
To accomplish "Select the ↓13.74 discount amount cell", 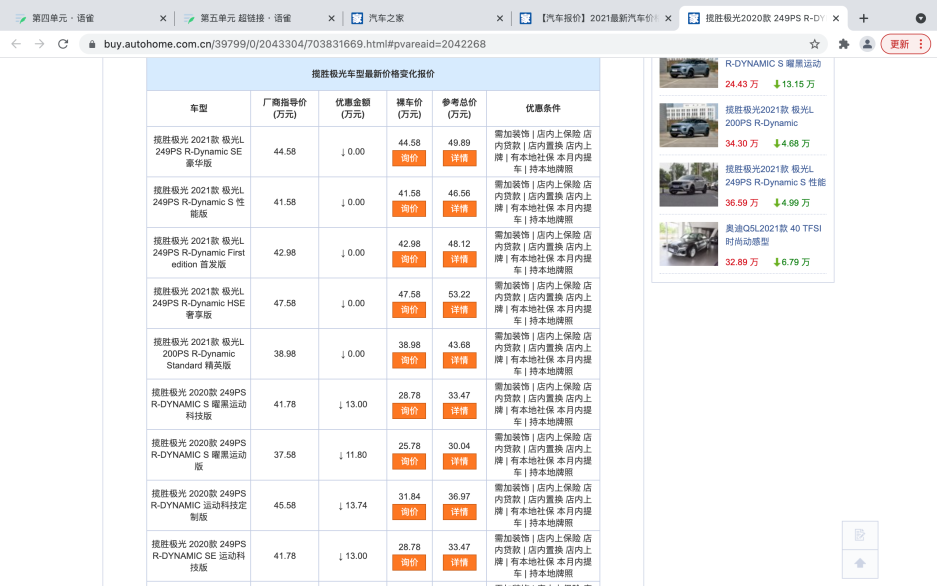I will 353,505.
